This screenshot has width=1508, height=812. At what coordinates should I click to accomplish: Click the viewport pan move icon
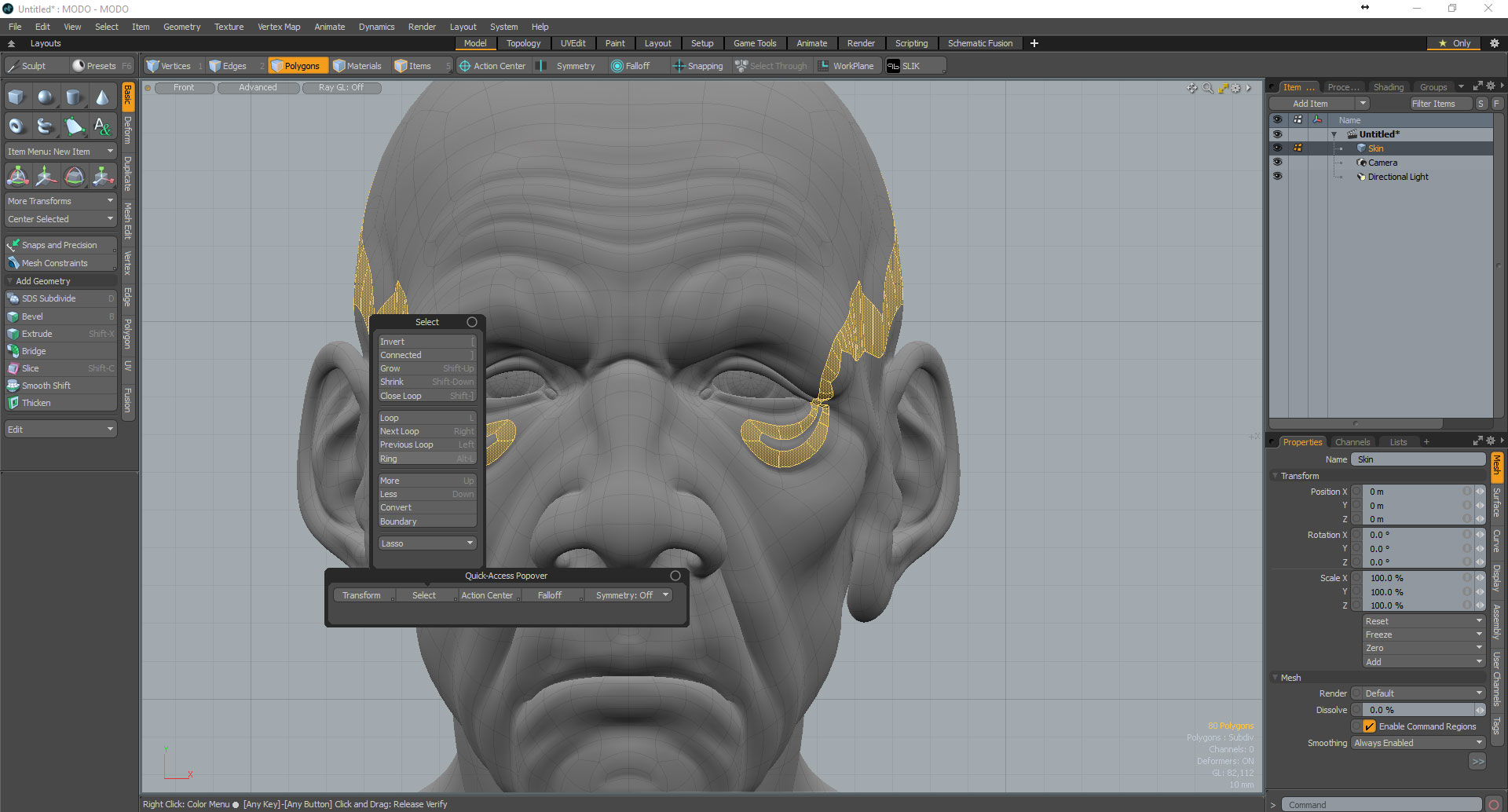pos(1192,88)
